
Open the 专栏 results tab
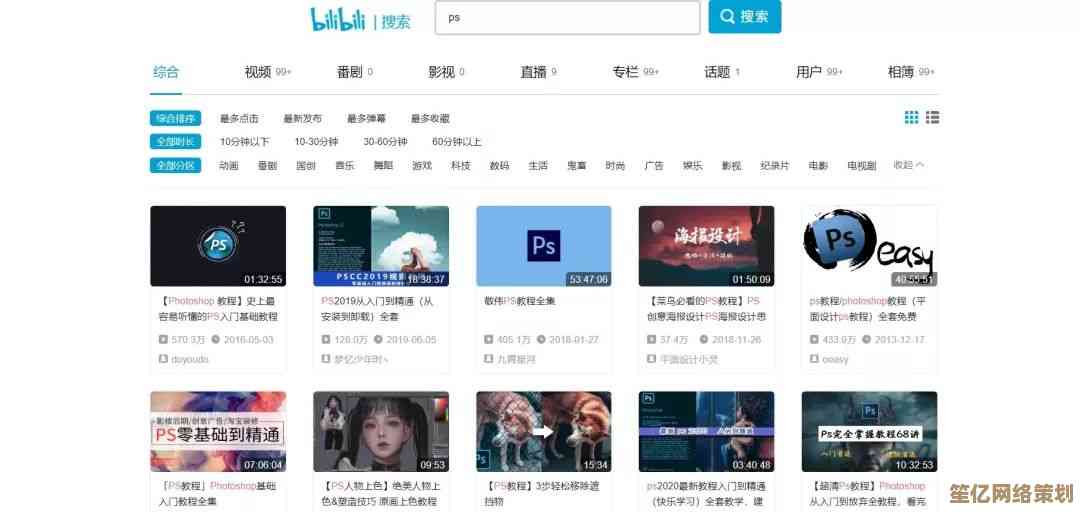click(625, 72)
